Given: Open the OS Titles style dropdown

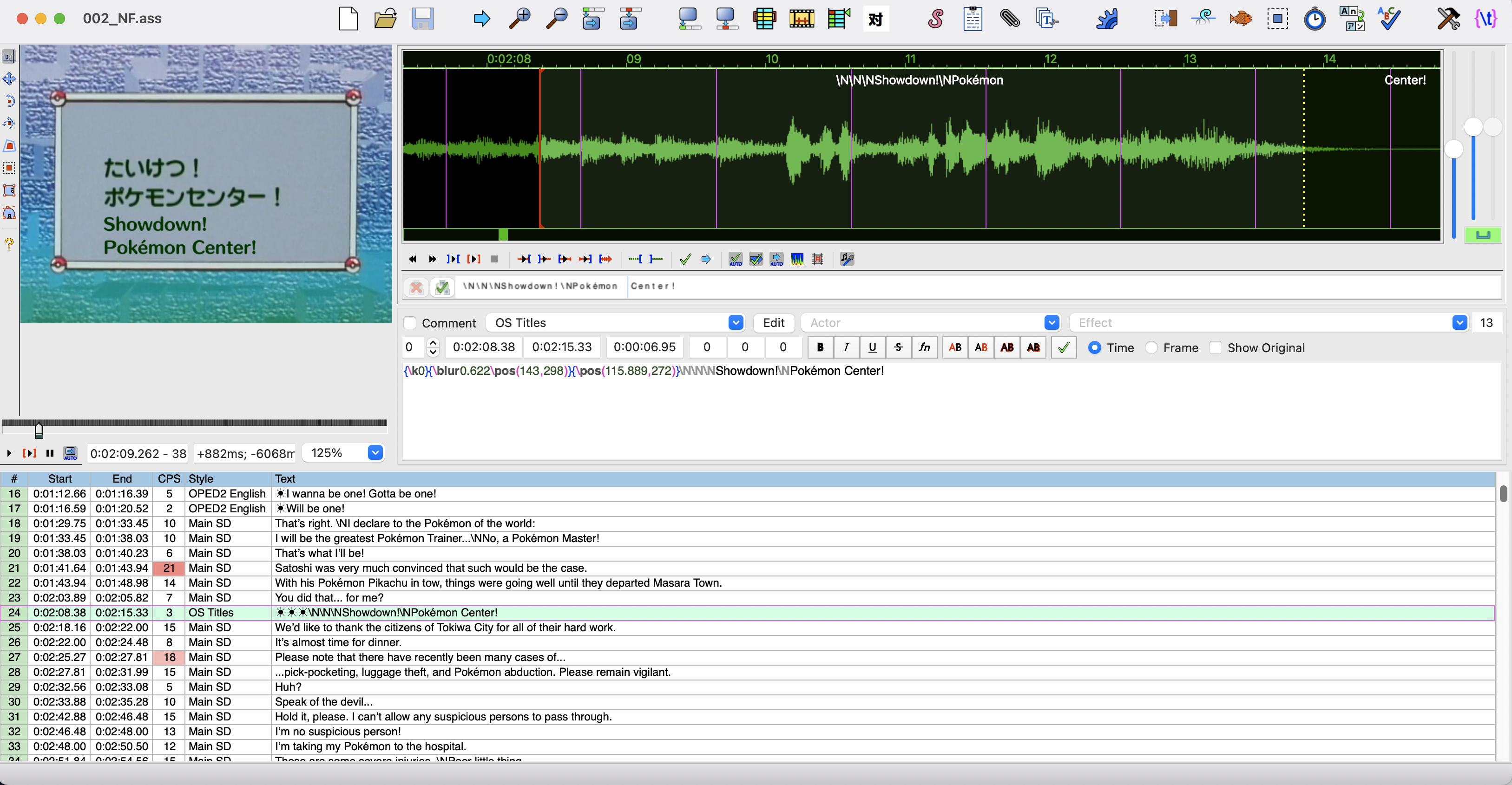Looking at the screenshot, I should coord(736,323).
